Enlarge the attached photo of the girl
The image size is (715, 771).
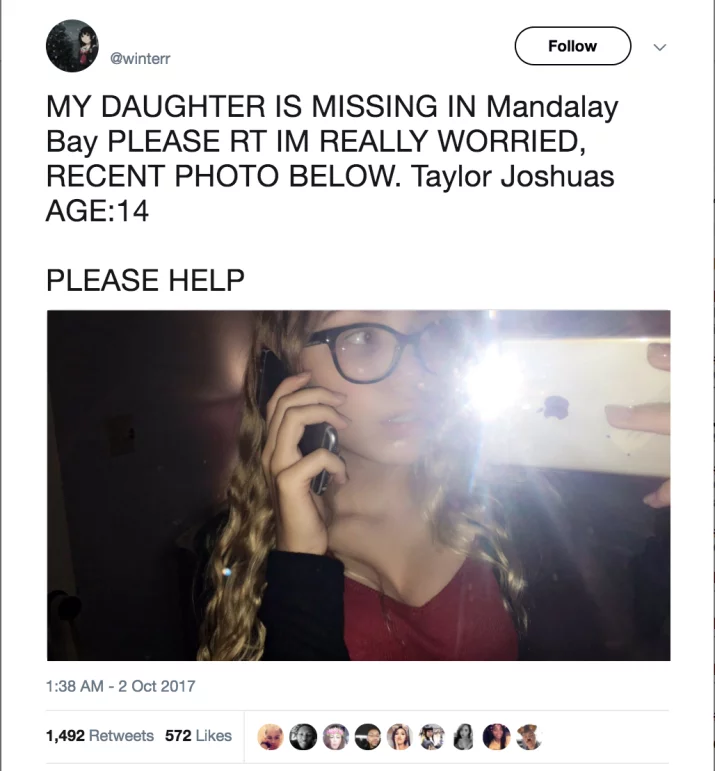[x=358, y=485]
